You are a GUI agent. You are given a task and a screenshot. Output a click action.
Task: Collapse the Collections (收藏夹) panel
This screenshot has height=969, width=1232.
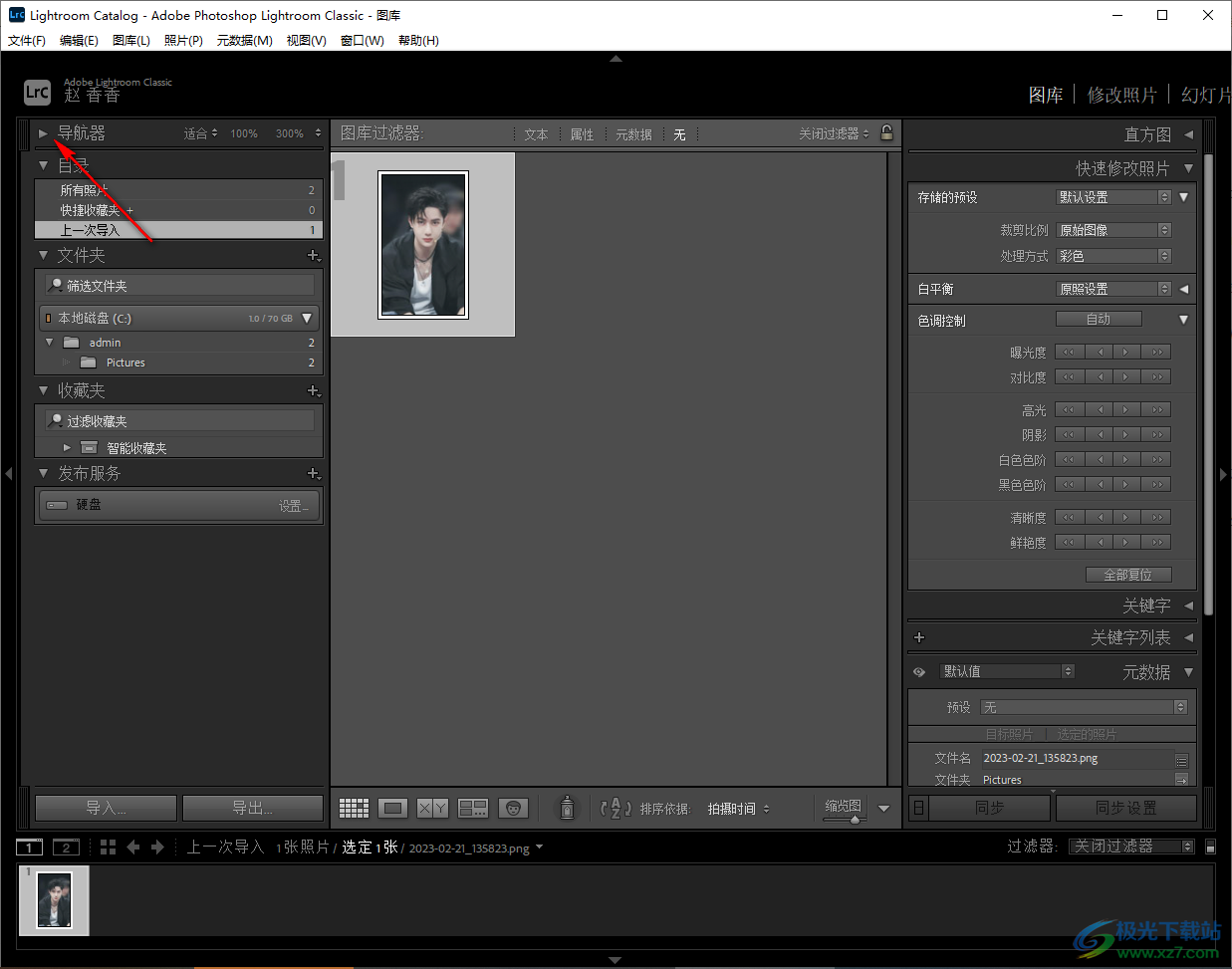(x=43, y=391)
